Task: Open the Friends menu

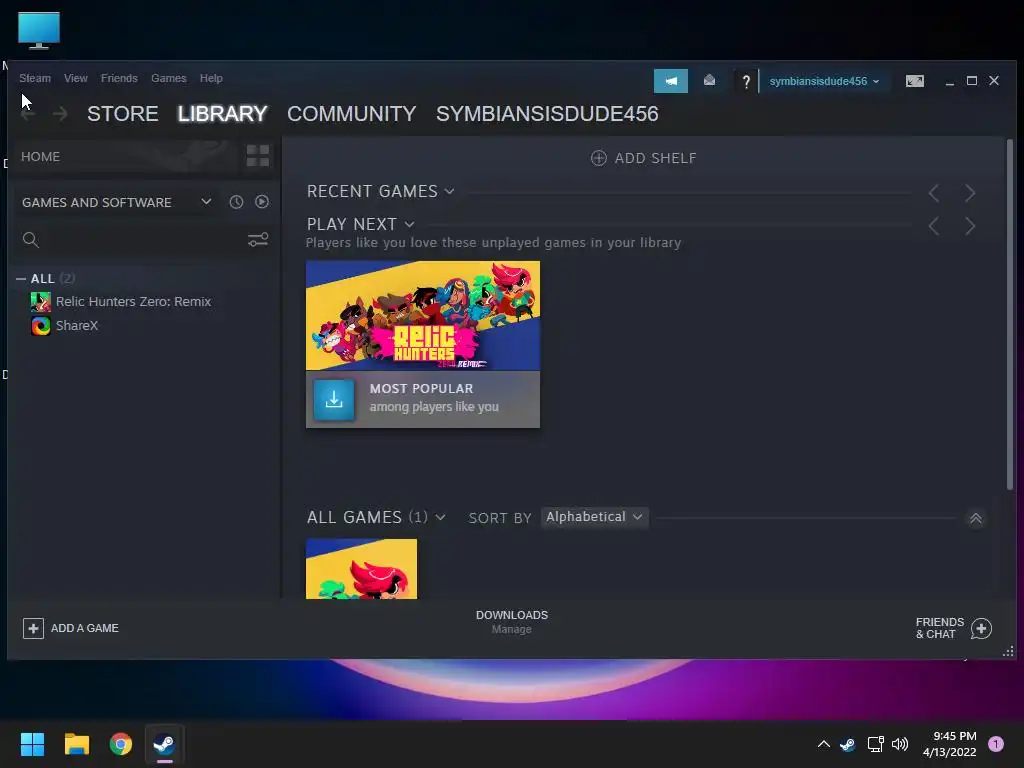Action: 119,78
